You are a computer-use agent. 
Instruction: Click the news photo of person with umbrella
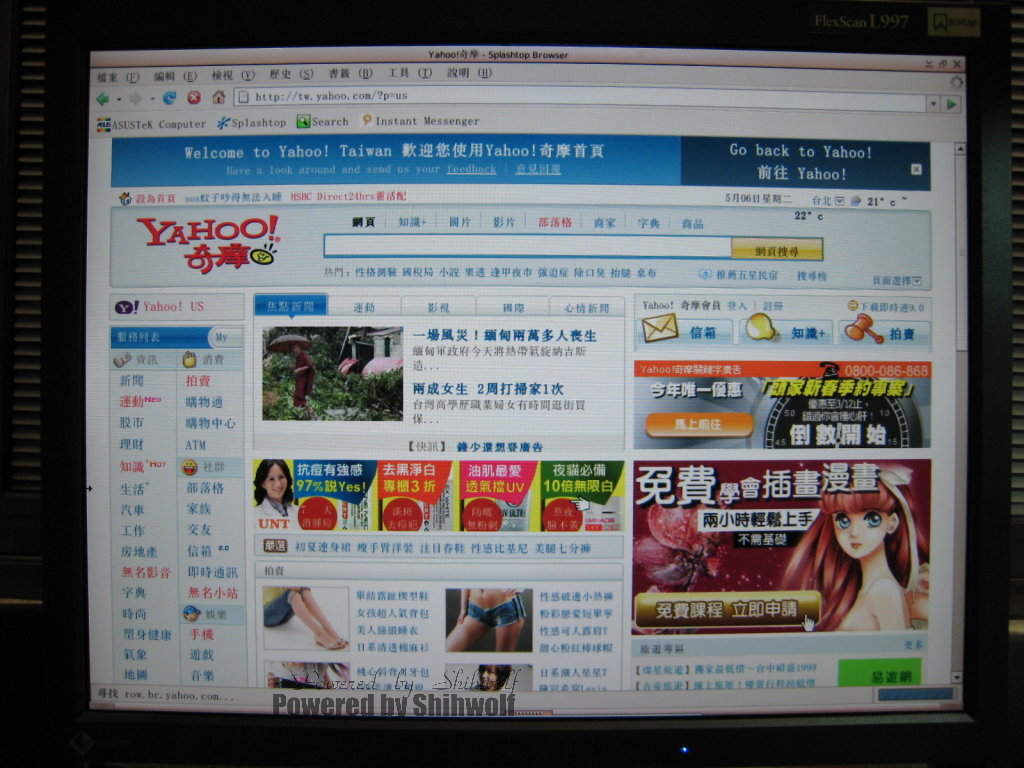click(x=332, y=374)
